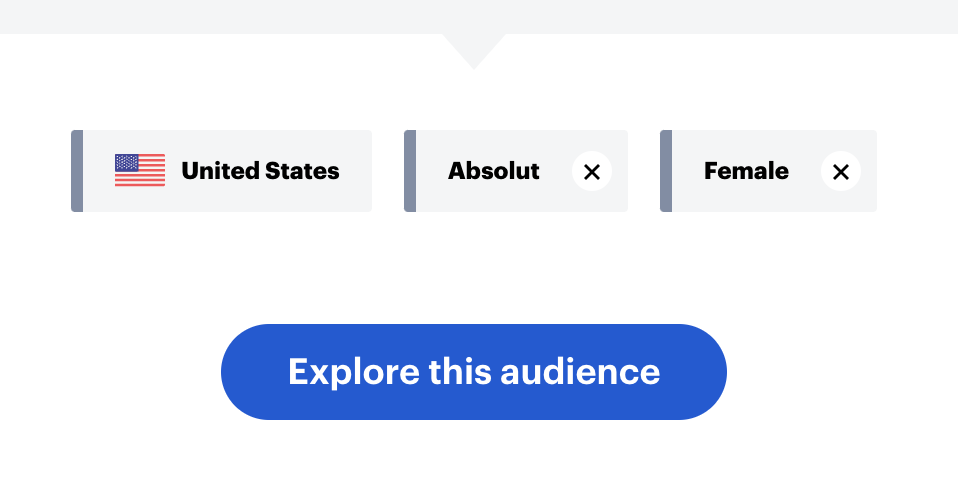This screenshot has width=958, height=482.
Task: Click the "United States" text label
Action: (260, 171)
